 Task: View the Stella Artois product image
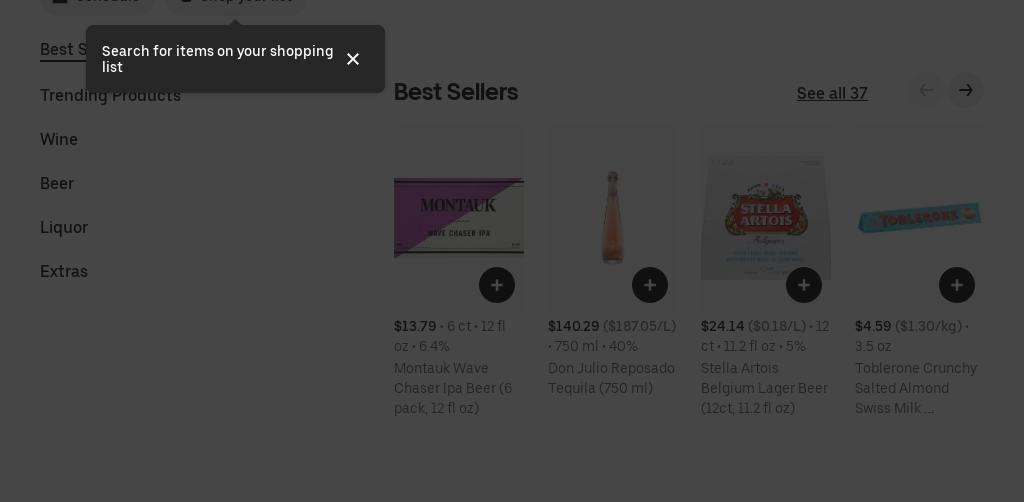[x=765, y=215]
